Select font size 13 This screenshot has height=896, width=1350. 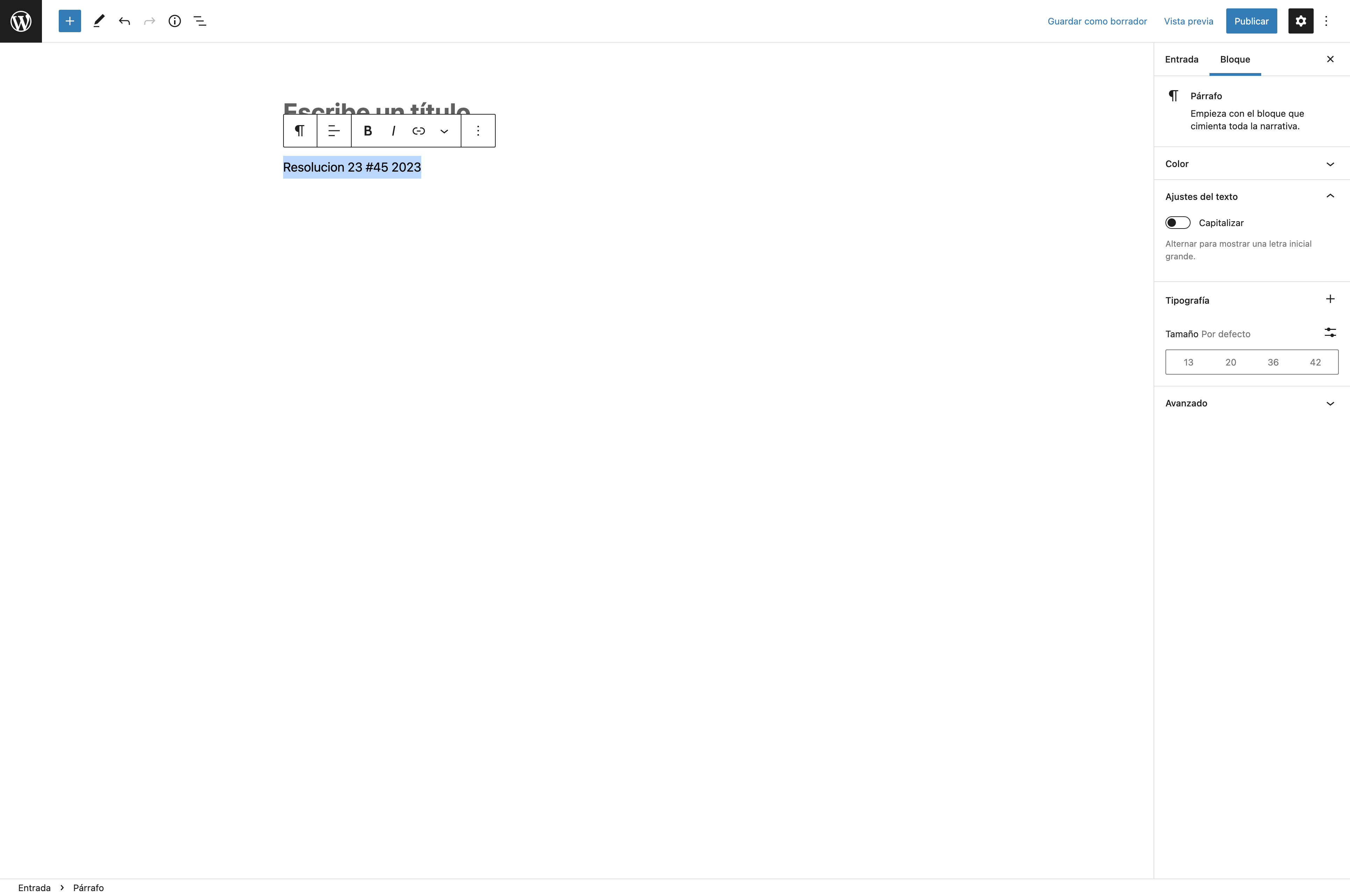click(1188, 362)
